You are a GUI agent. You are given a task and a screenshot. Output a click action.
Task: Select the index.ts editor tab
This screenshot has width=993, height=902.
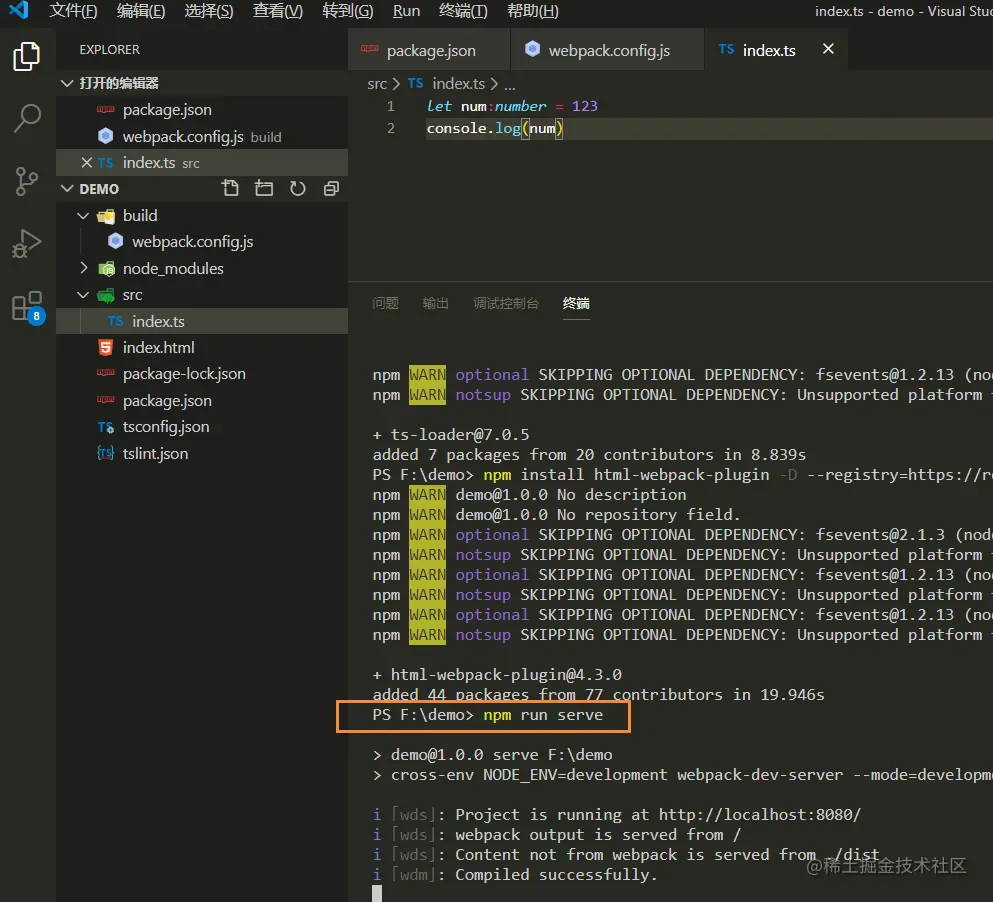click(776, 50)
